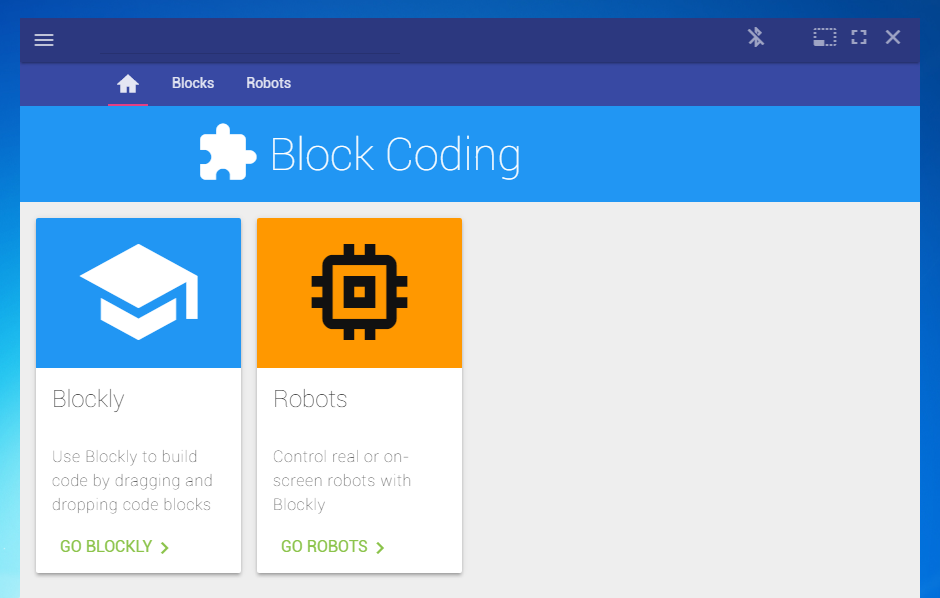
Task: Open the hamburger navigation menu
Action: (x=44, y=40)
